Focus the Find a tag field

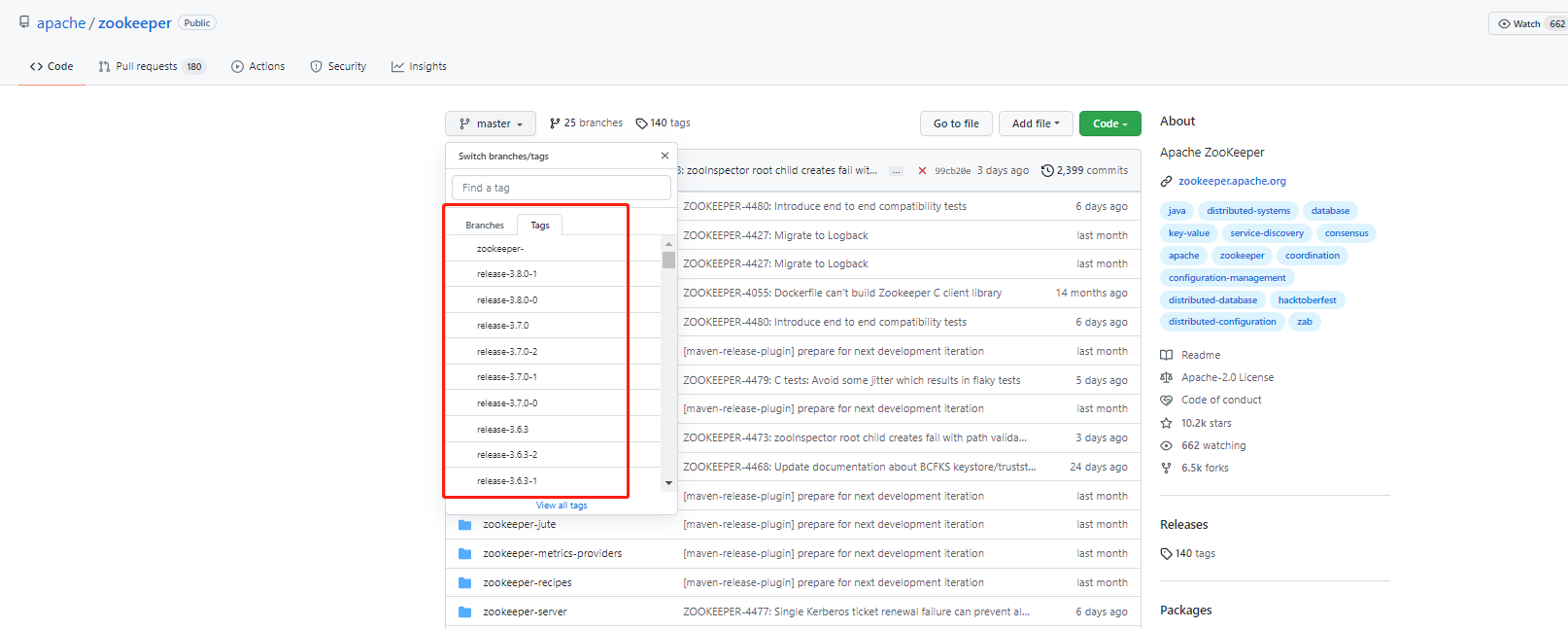562,188
